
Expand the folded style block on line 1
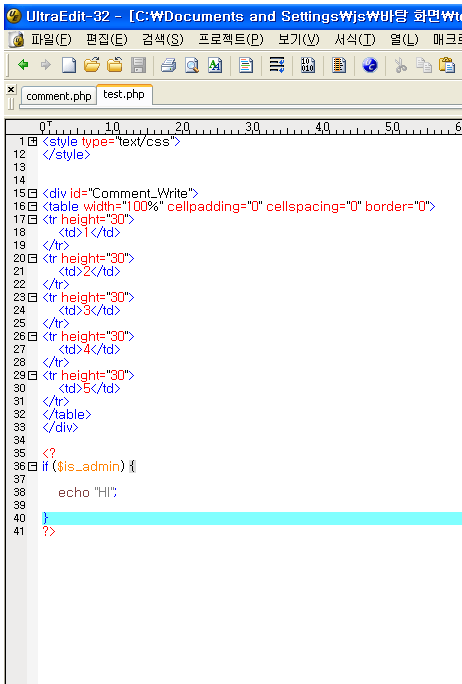(x=32, y=141)
